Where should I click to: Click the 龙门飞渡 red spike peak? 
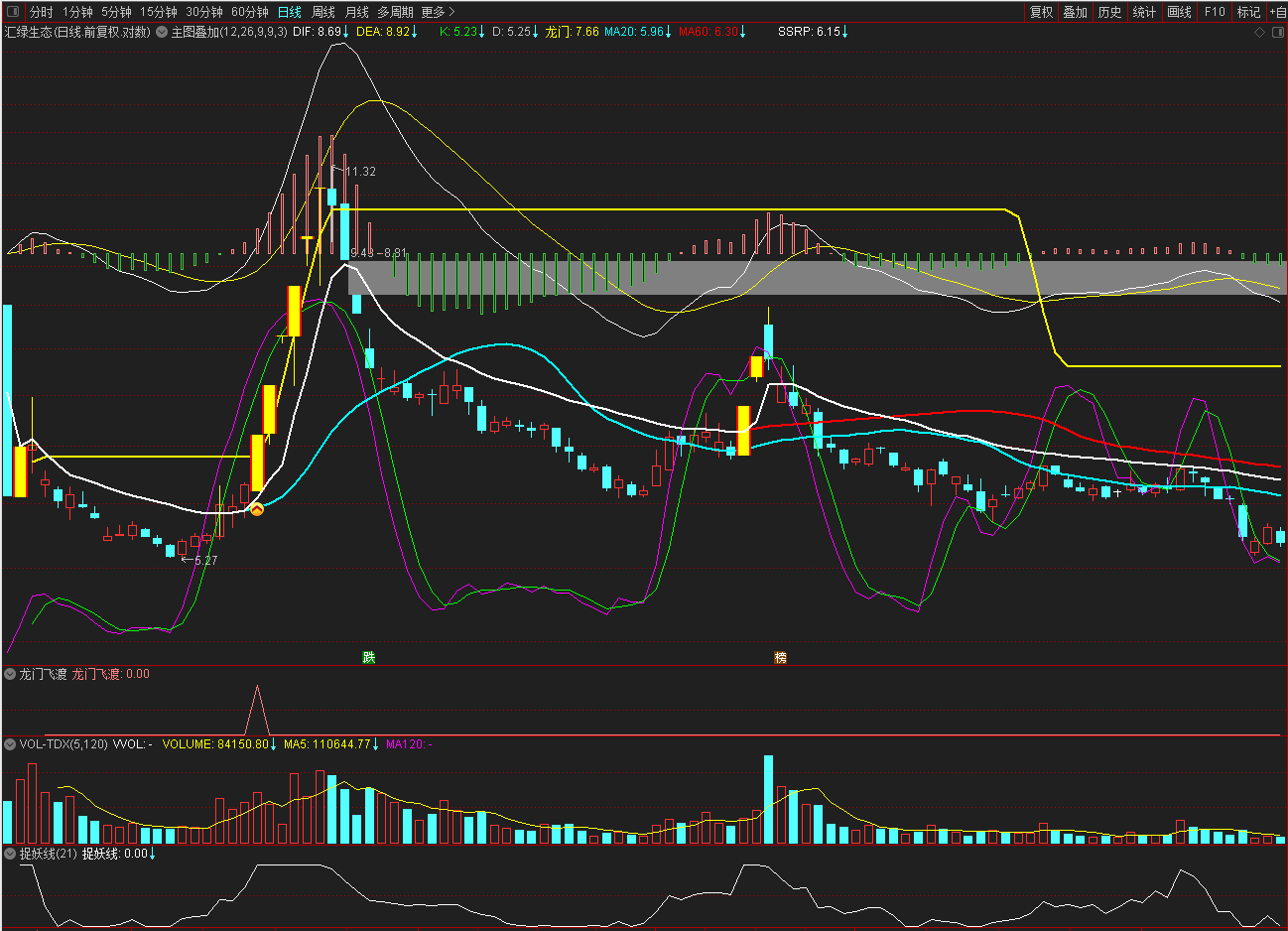pyautogui.click(x=257, y=689)
